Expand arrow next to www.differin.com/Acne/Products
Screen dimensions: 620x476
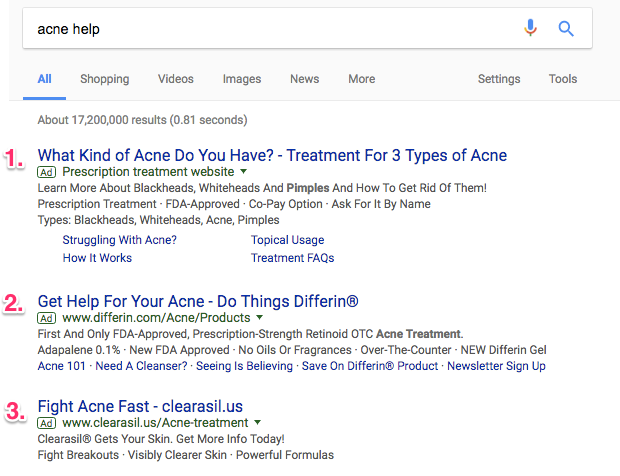(259, 317)
